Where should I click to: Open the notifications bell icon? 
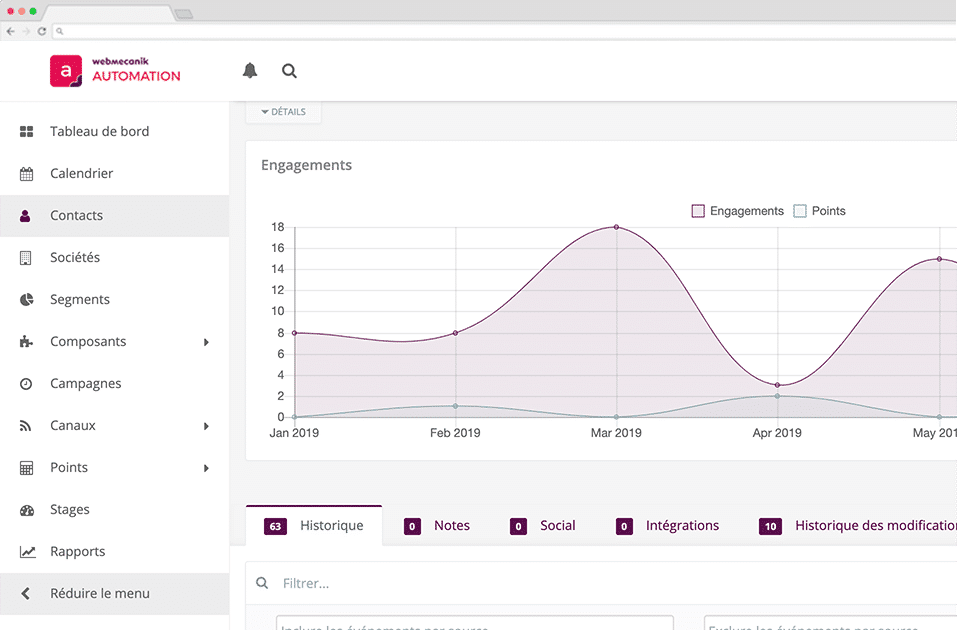(250, 71)
